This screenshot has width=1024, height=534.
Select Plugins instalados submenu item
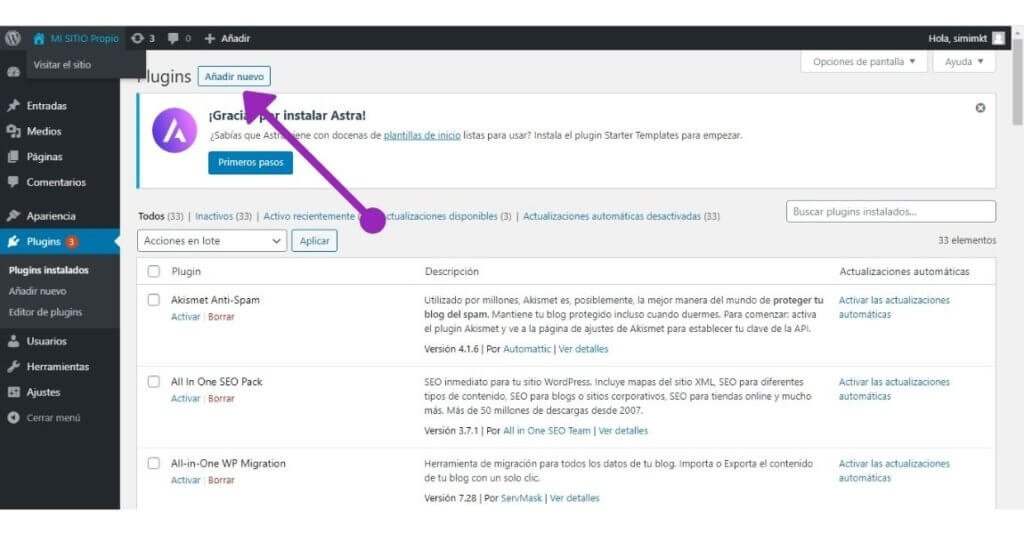click(48, 270)
